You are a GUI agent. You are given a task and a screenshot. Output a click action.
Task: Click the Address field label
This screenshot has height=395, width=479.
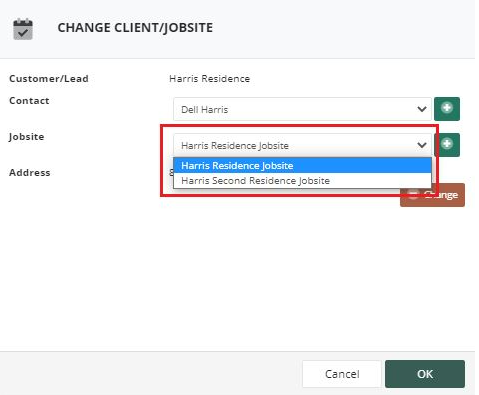[x=30, y=173]
